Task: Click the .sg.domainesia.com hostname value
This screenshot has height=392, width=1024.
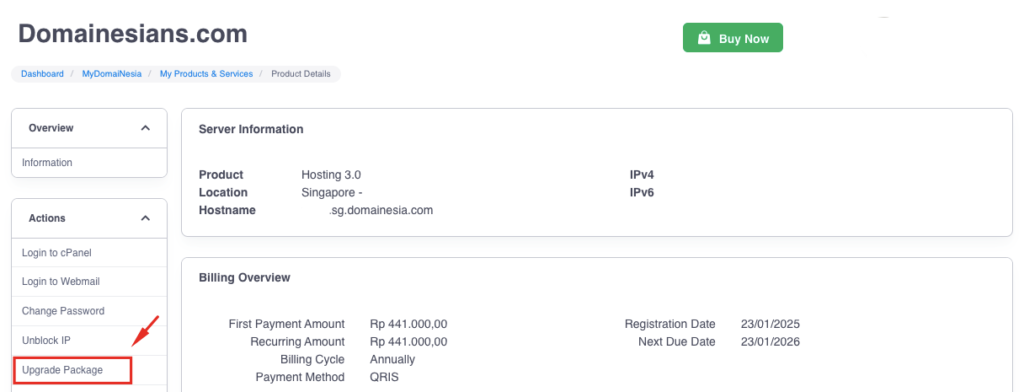Action: tap(381, 210)
